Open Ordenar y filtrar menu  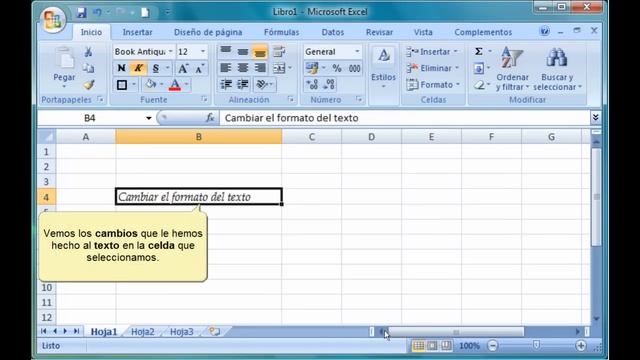coord(512,69)
